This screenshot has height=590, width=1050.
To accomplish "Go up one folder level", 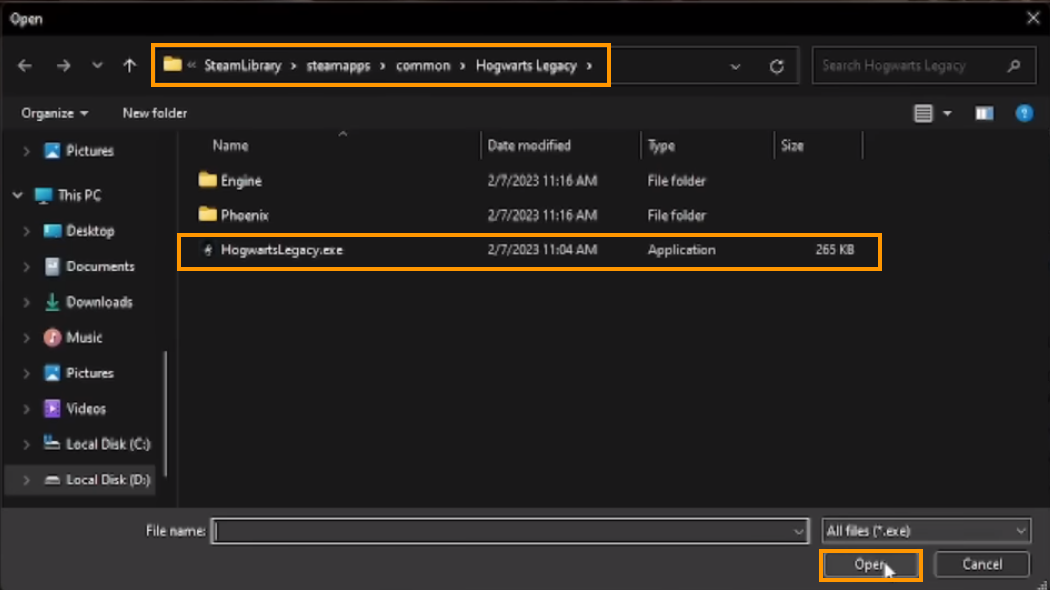I will point(129,66).
